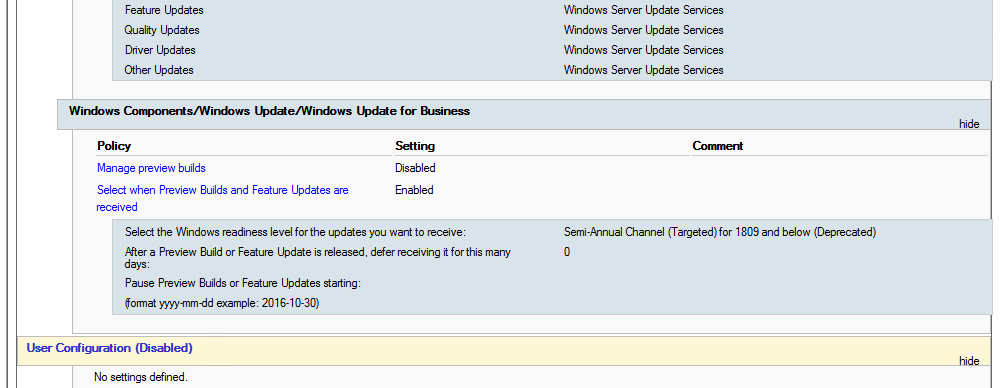Click the defer receiving days description text
Screen dimensions: 1000x388
point(318,258)
